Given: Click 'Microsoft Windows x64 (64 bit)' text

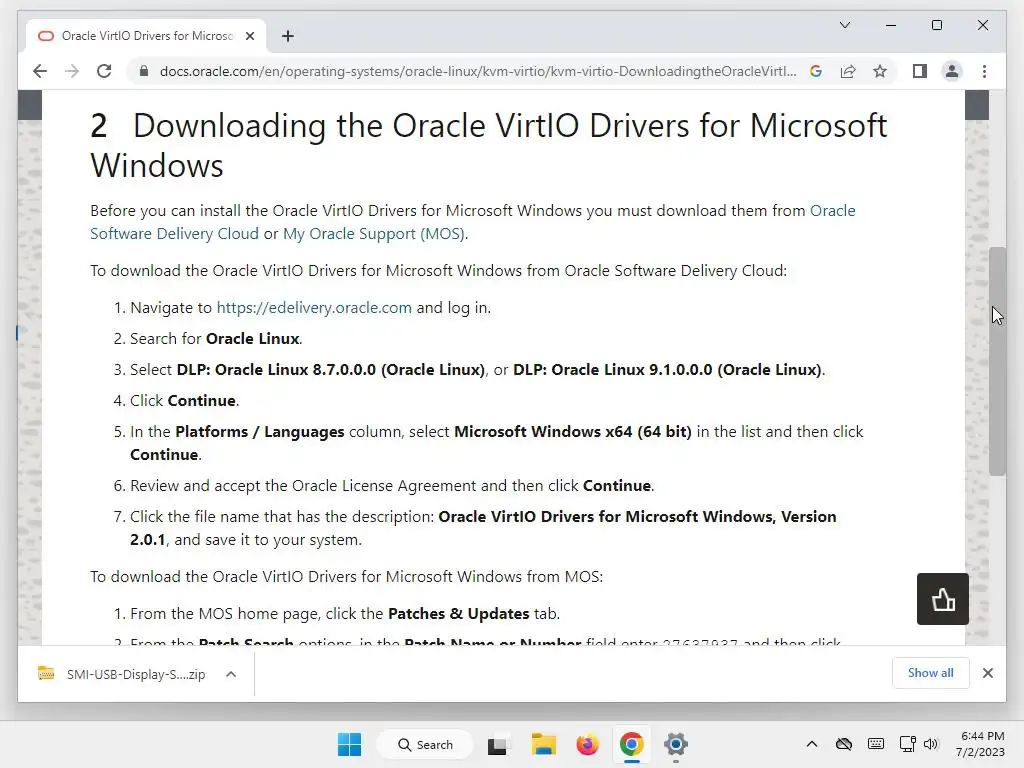Looking at the screenshot, I should (573, 432).
